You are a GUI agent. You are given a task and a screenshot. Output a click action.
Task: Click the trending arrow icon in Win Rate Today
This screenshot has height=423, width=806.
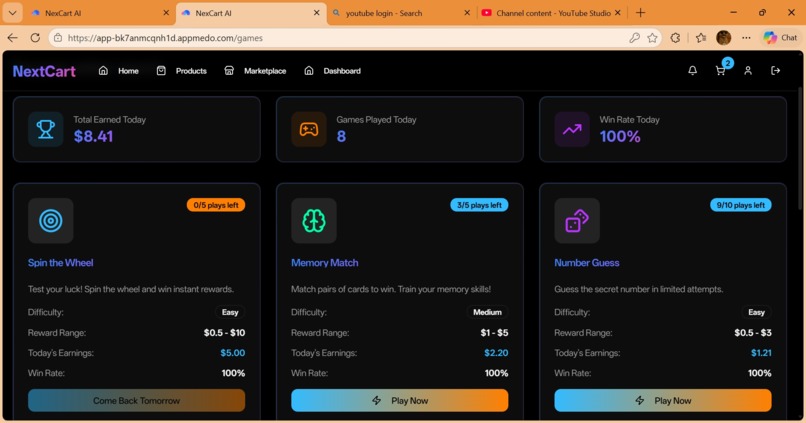(x=572, y=130)
